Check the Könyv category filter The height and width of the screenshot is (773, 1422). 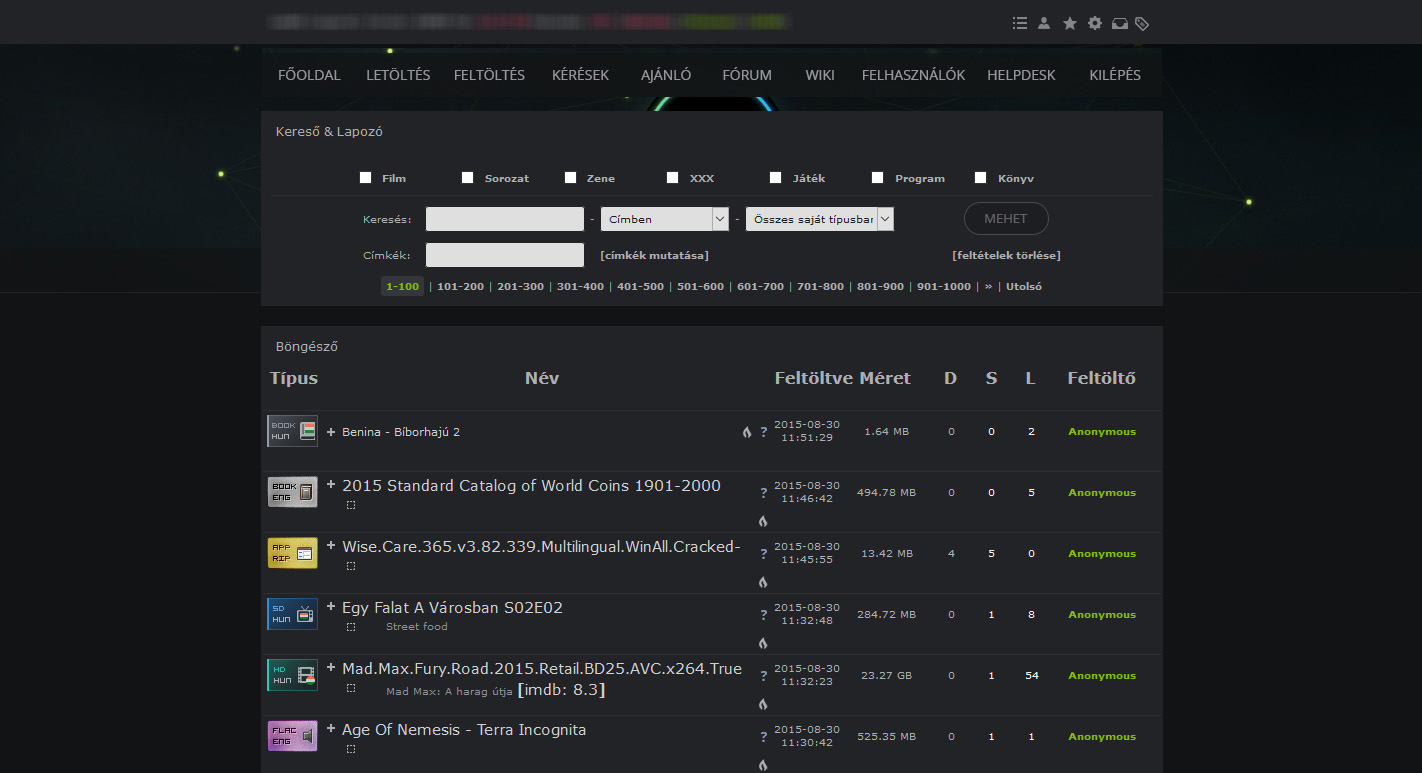(x=981, y=178)
